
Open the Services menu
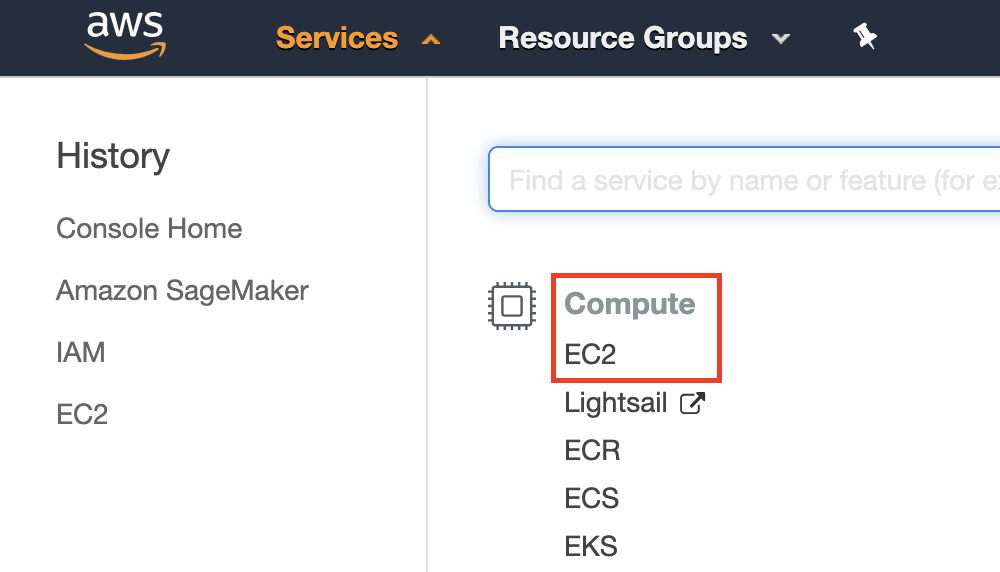click(337, 39)
